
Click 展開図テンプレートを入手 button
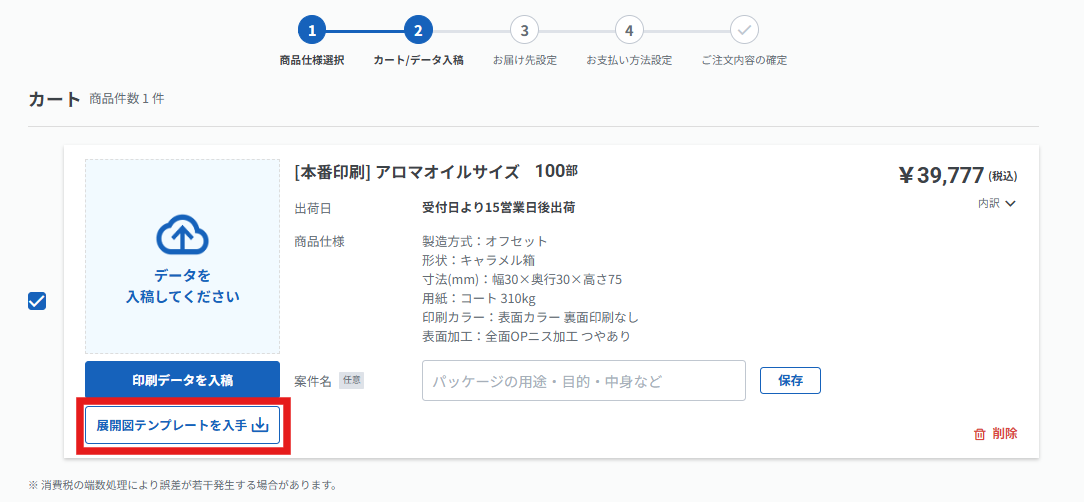(183, 425)
